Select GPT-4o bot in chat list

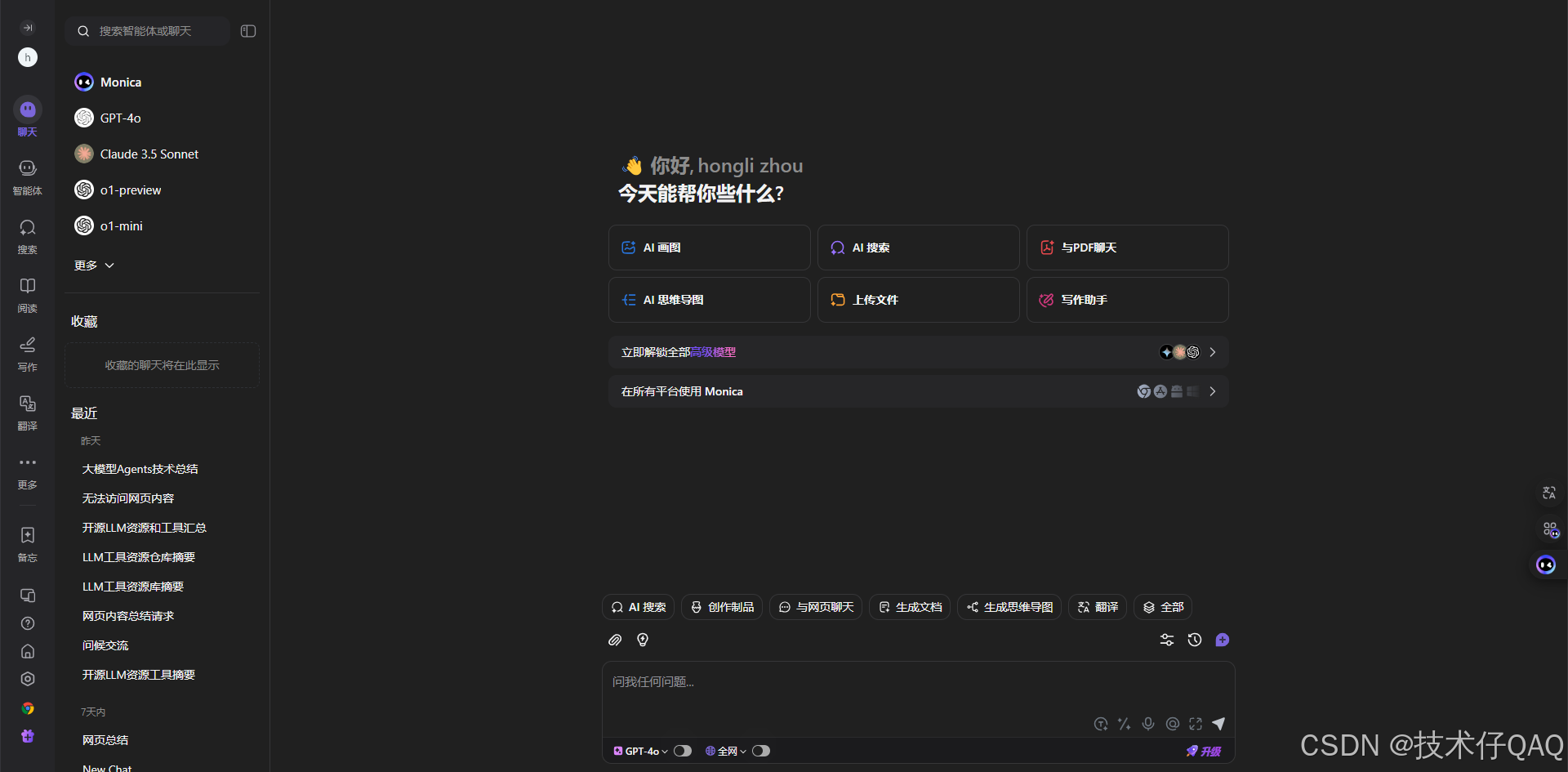pyautogui.click(x=162, y=118)
